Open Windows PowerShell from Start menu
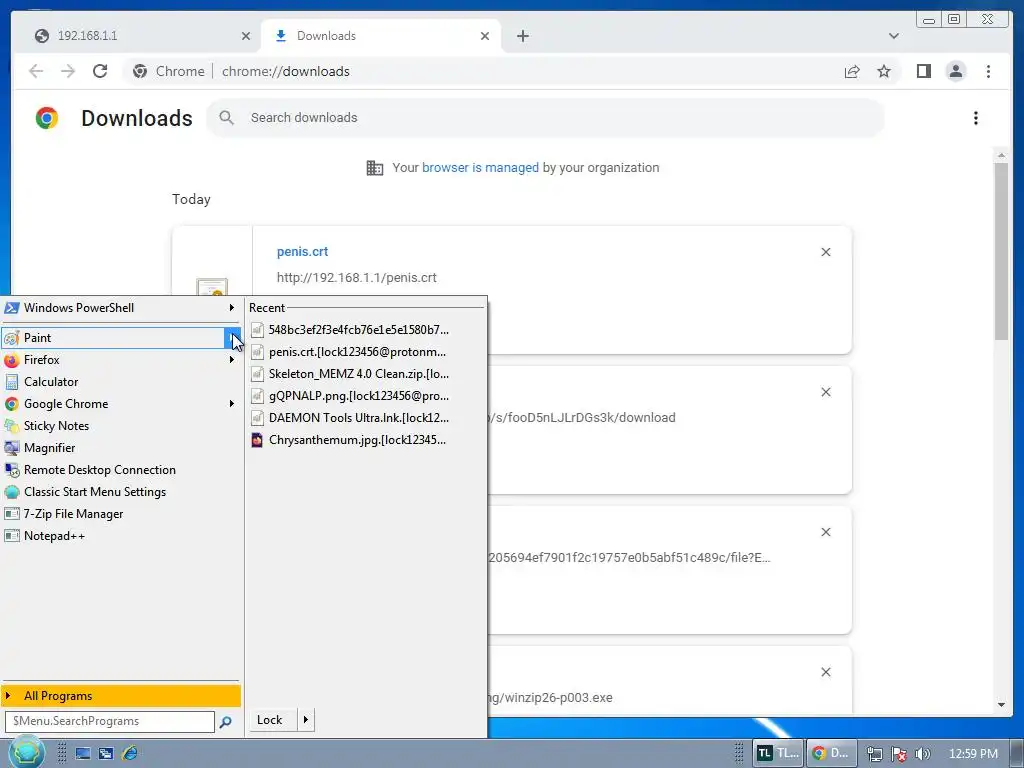The image size is (1024, 768). (x=120, y=308)
